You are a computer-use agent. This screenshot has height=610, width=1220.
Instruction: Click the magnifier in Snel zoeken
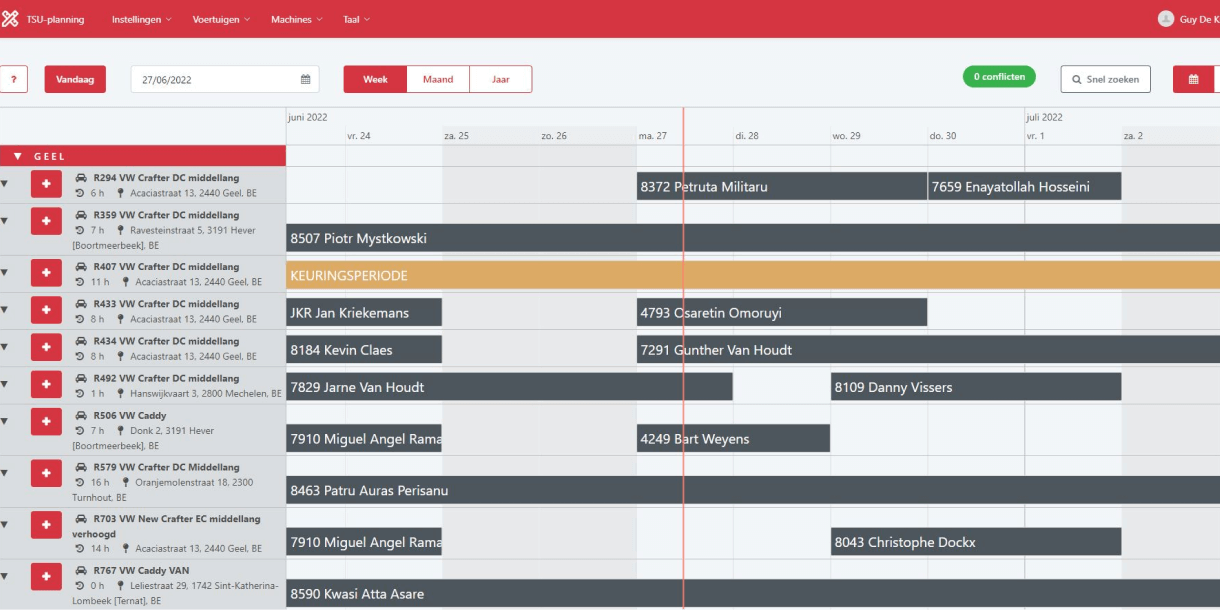(1075, 78)
